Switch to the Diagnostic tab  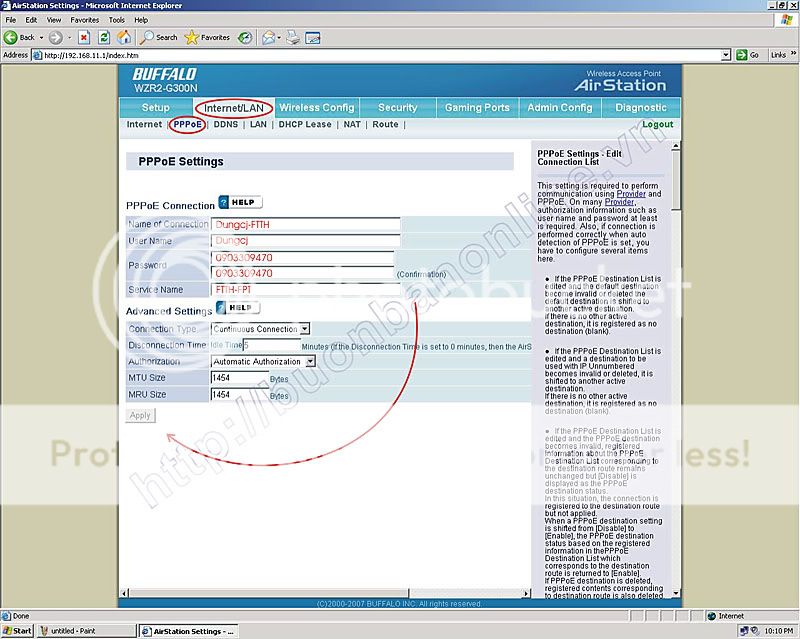pyautogui.click(x=641, y=108)
